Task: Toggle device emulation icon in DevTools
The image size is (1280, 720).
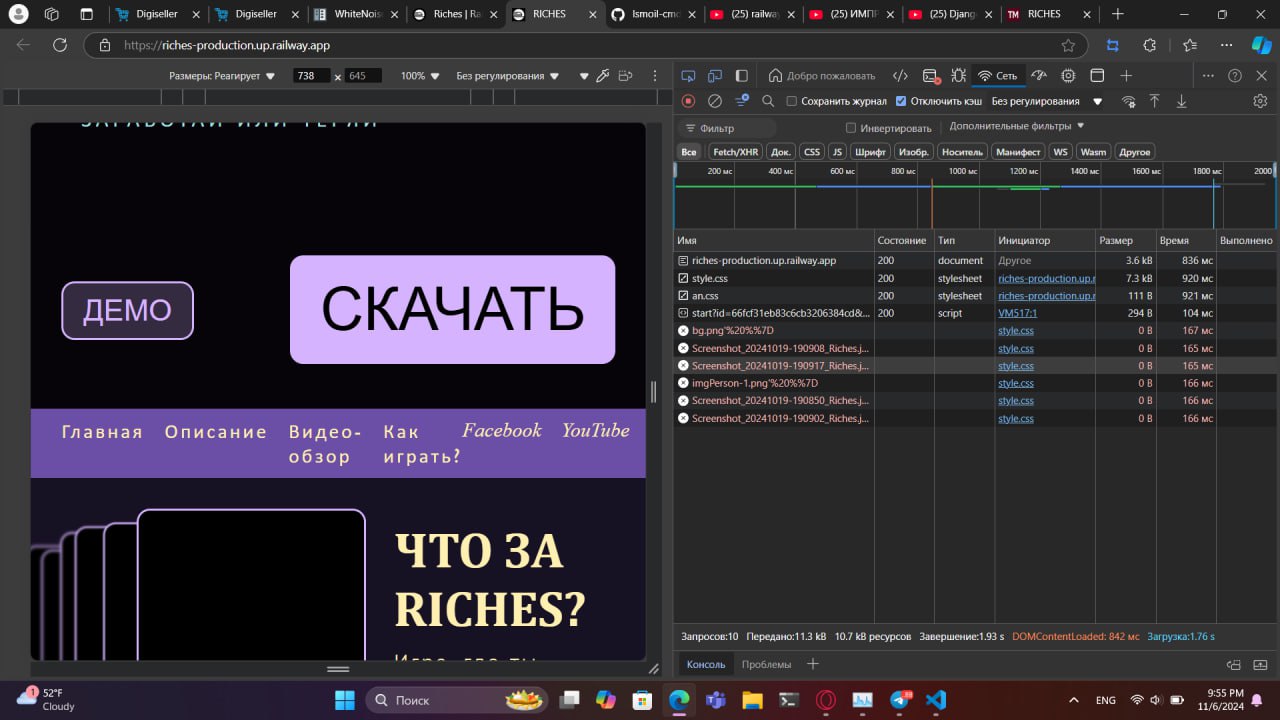Action: point(715,76)
